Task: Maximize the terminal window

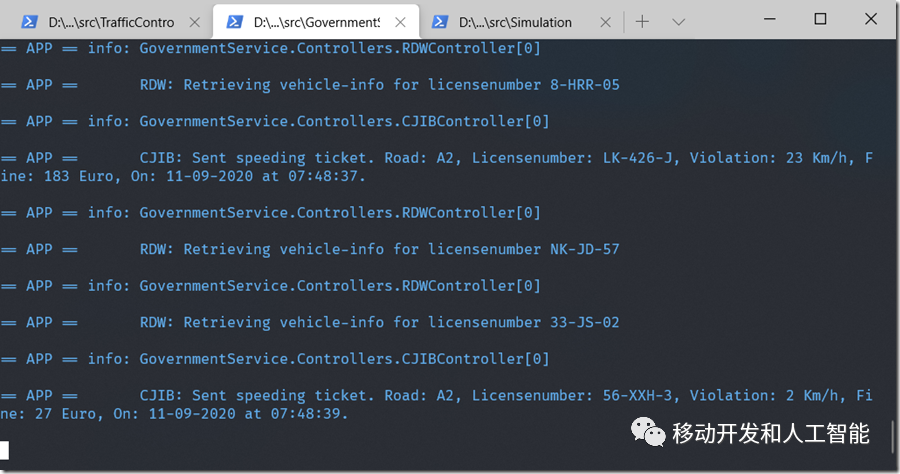Action: pos(820,19)
